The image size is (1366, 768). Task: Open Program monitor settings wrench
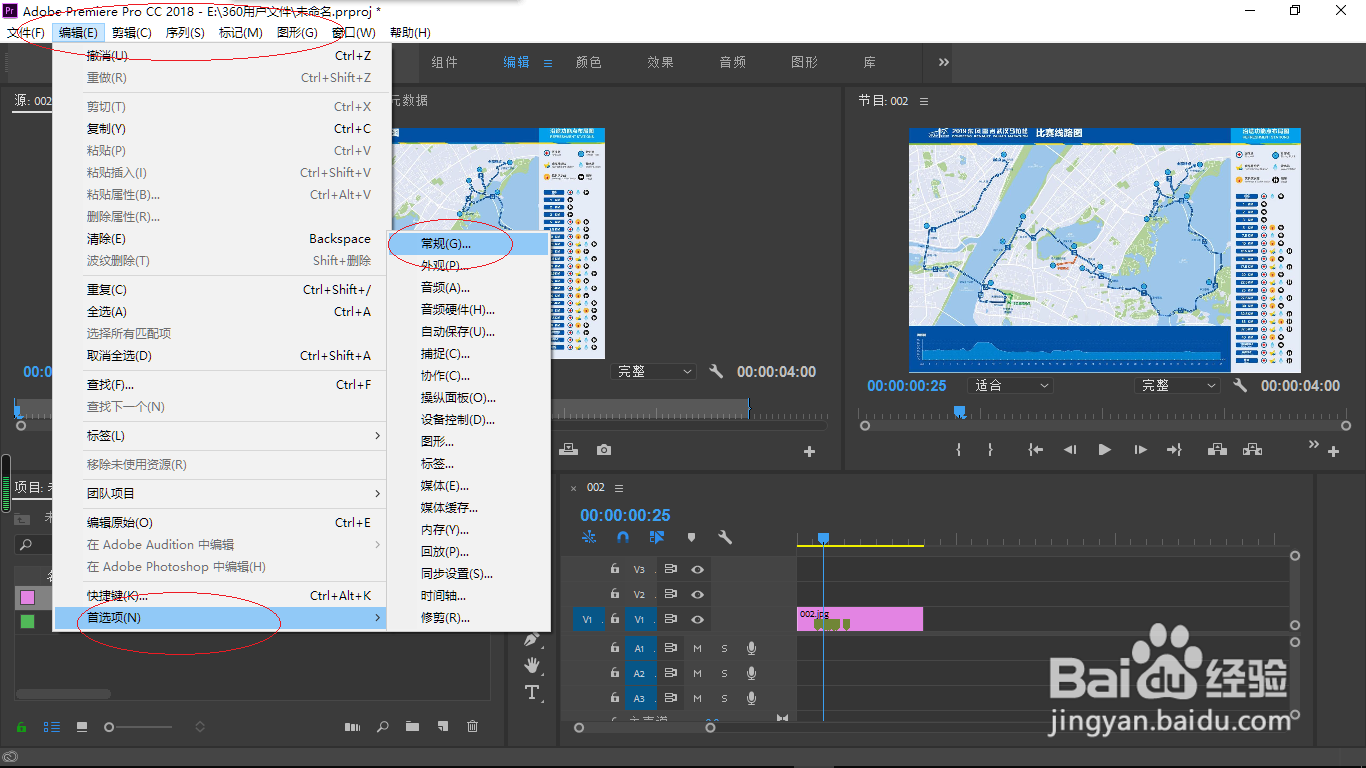(1240, 385)
